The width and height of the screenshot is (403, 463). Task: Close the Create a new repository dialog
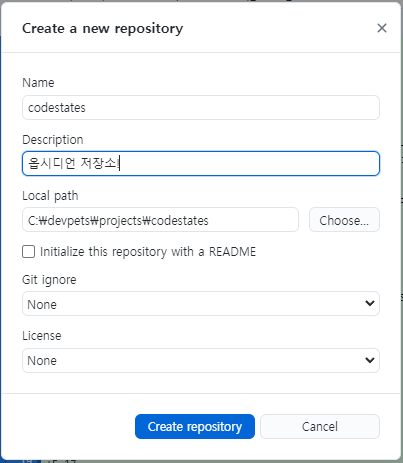click(x=382, y=28)
